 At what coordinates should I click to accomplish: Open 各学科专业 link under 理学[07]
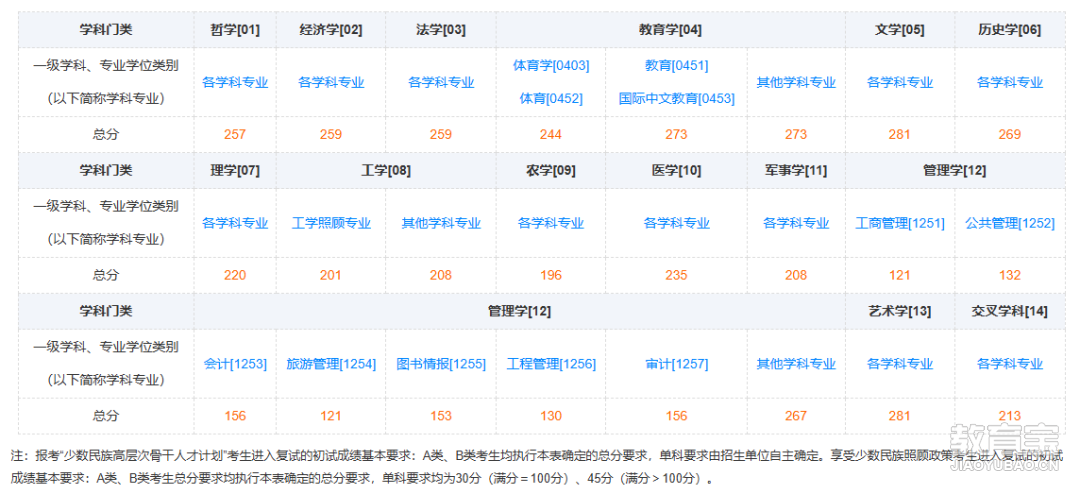(235, 223)
